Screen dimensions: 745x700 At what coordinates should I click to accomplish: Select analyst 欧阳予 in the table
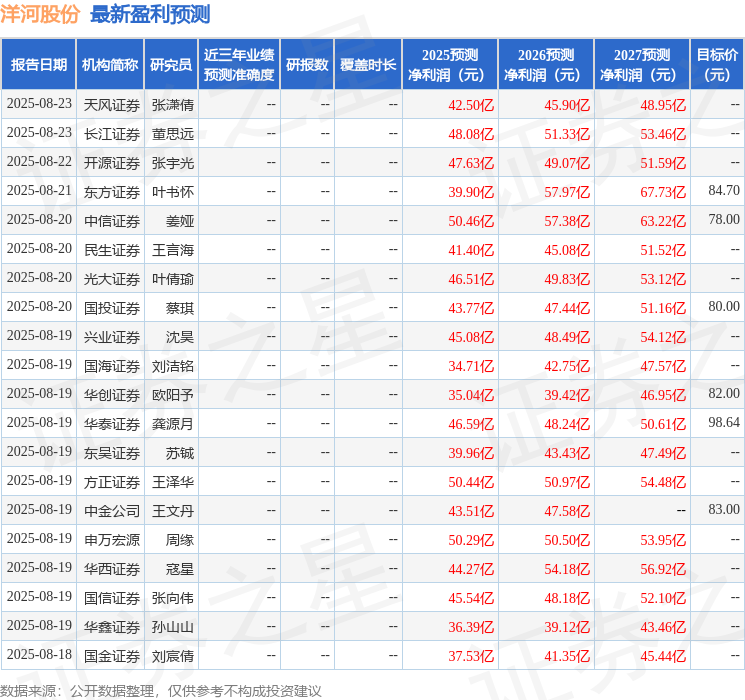172,394
